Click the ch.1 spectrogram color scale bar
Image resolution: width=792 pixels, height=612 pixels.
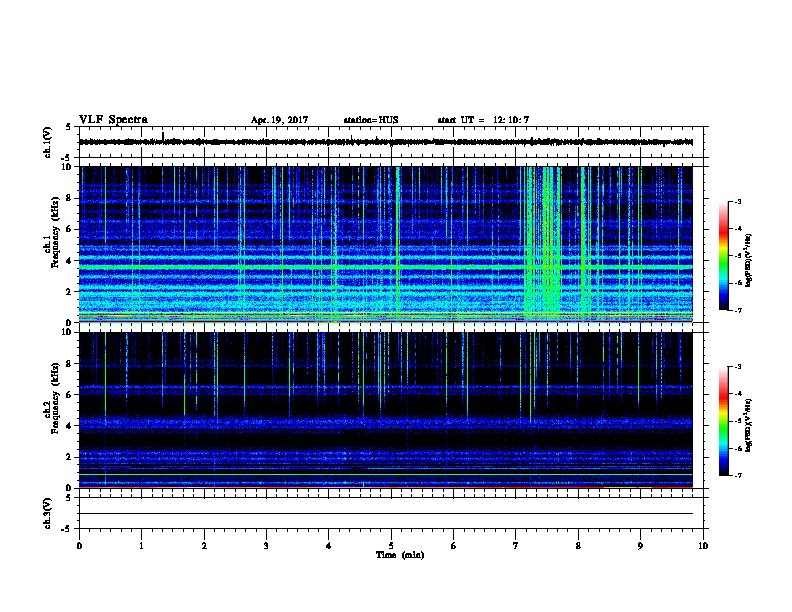pyautogui.click(x=723, y=256)
